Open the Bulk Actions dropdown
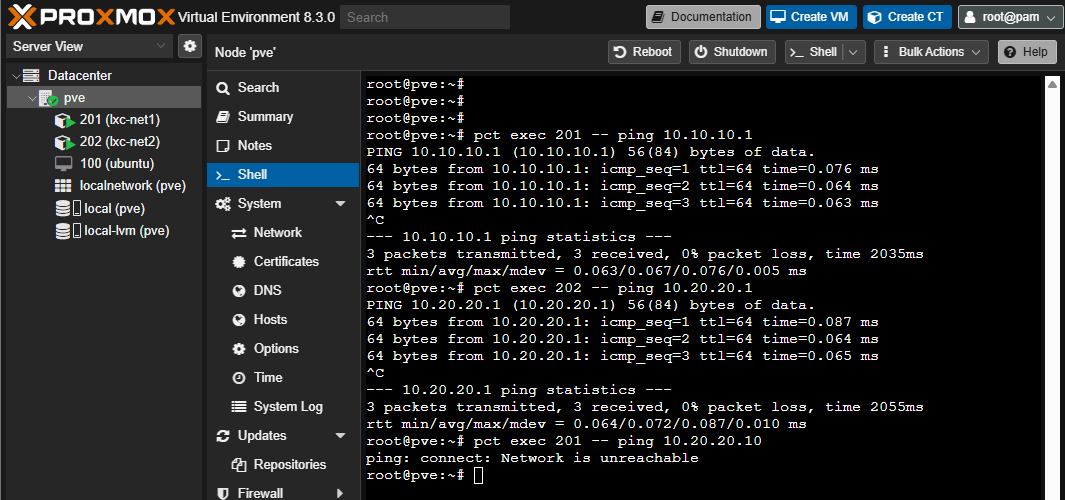The height and width of the screenshot is (500, 1065). point(931,52)
